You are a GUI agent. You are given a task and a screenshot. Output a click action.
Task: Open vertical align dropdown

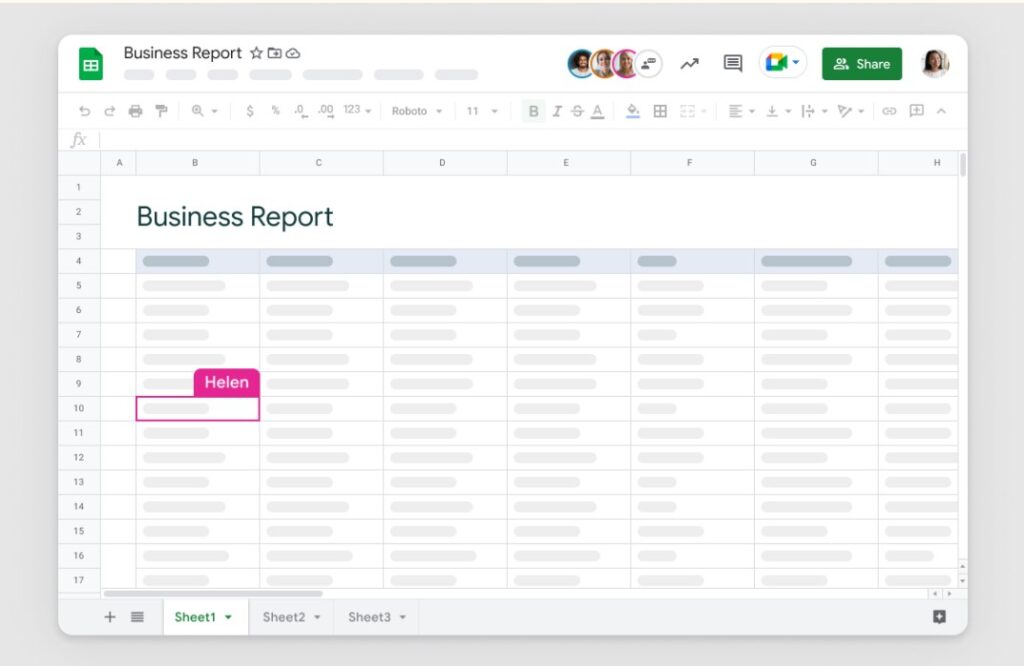click(x=778, y=111)
